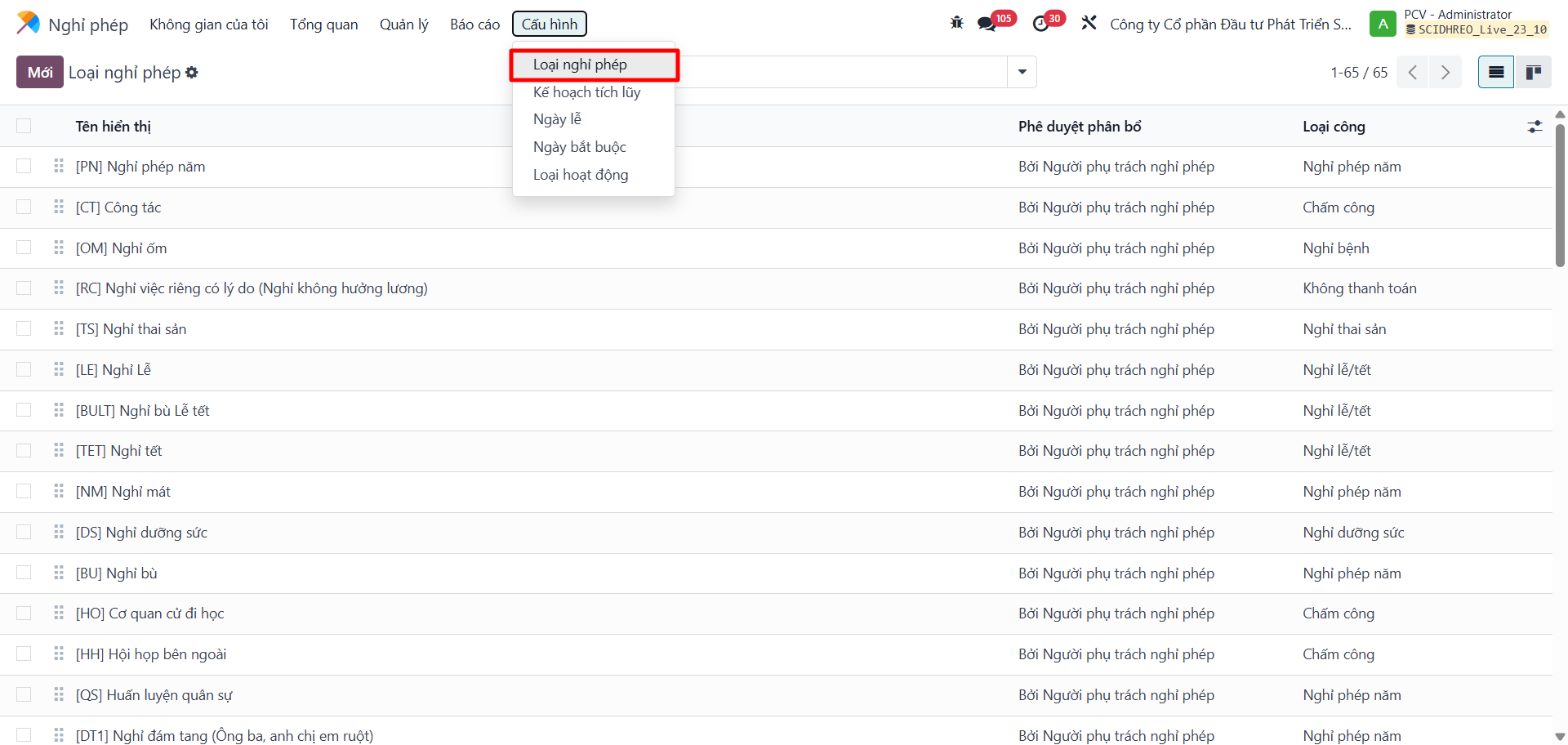Grab drag handle of [DS] Nghỉ dưỡng sức
Viewport: 1568px width, 745px height.
pyautogui.click(x=59, y=532)
